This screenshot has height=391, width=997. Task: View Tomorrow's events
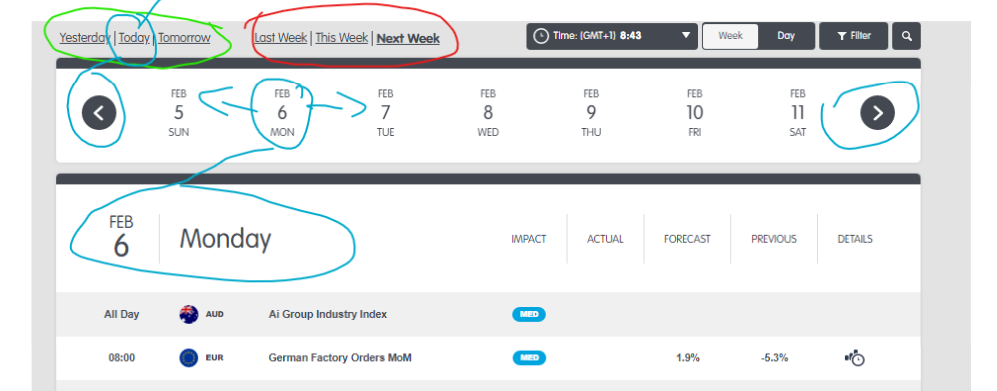[x=184, y=38]
